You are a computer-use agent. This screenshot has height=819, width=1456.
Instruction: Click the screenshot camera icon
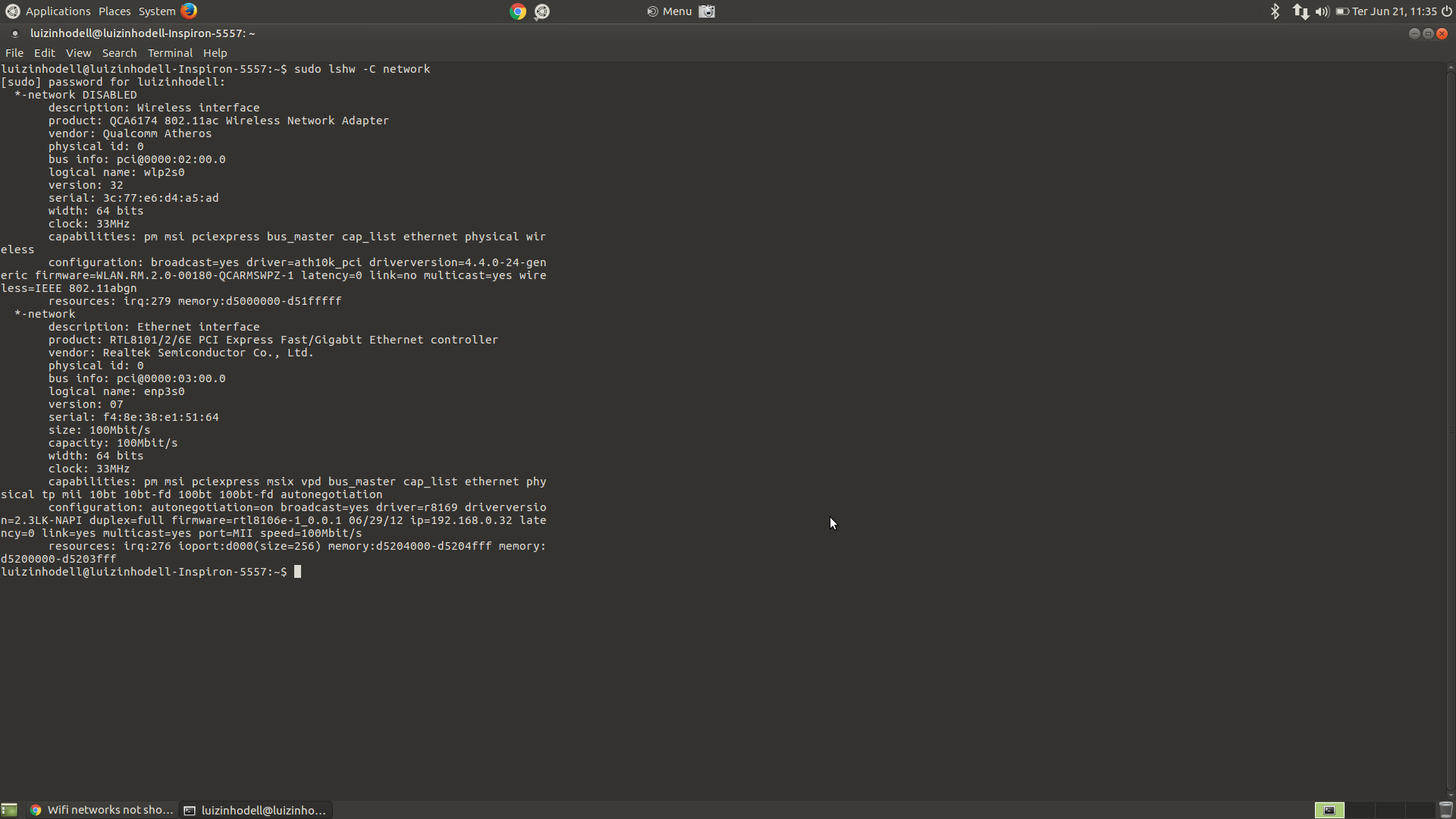[x=707, y=11]
